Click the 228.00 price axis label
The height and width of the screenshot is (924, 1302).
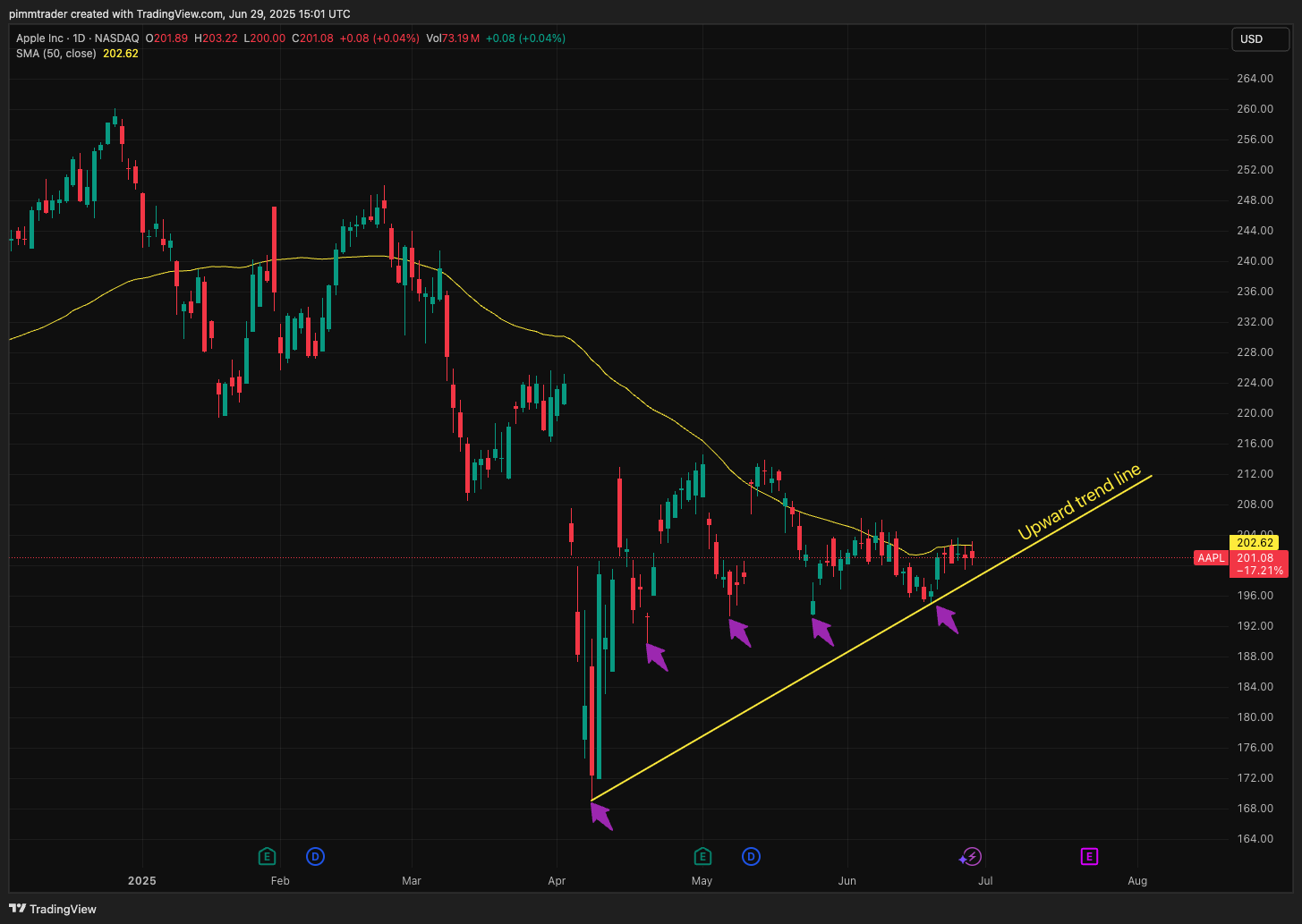1255,352
